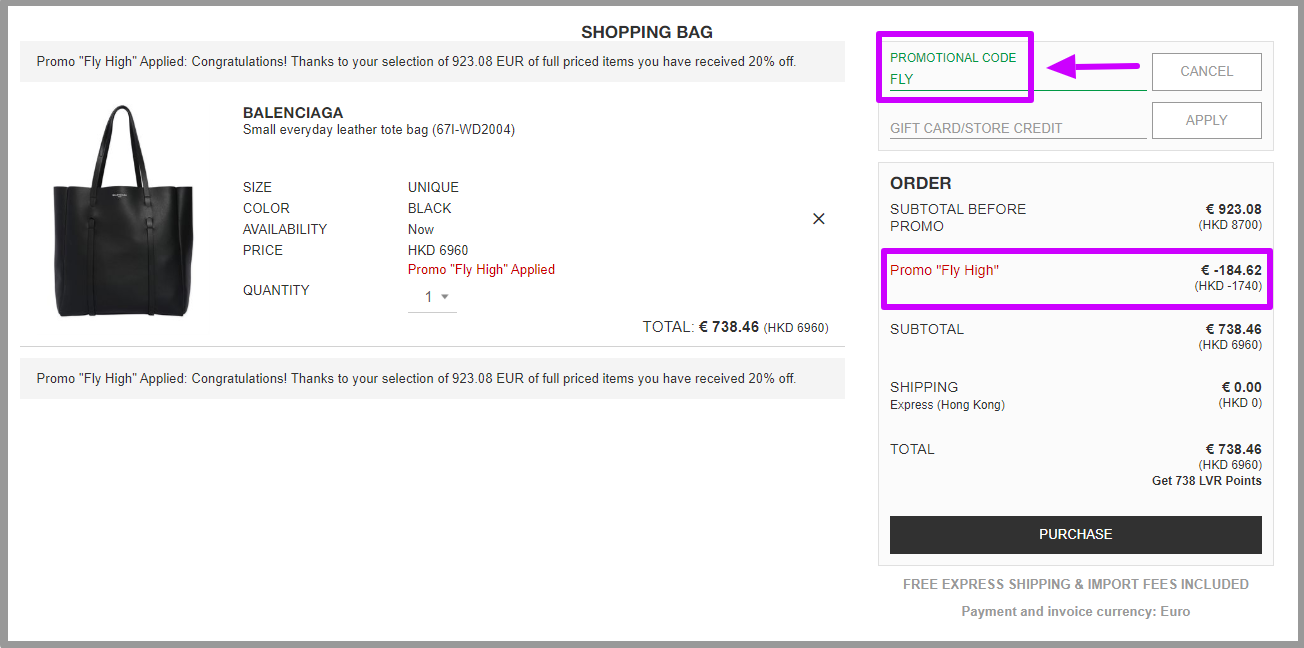Viewport: 1304px width, 648px height.
Task: Click the BALENCIAGA brand name
Action: point(293,113)
